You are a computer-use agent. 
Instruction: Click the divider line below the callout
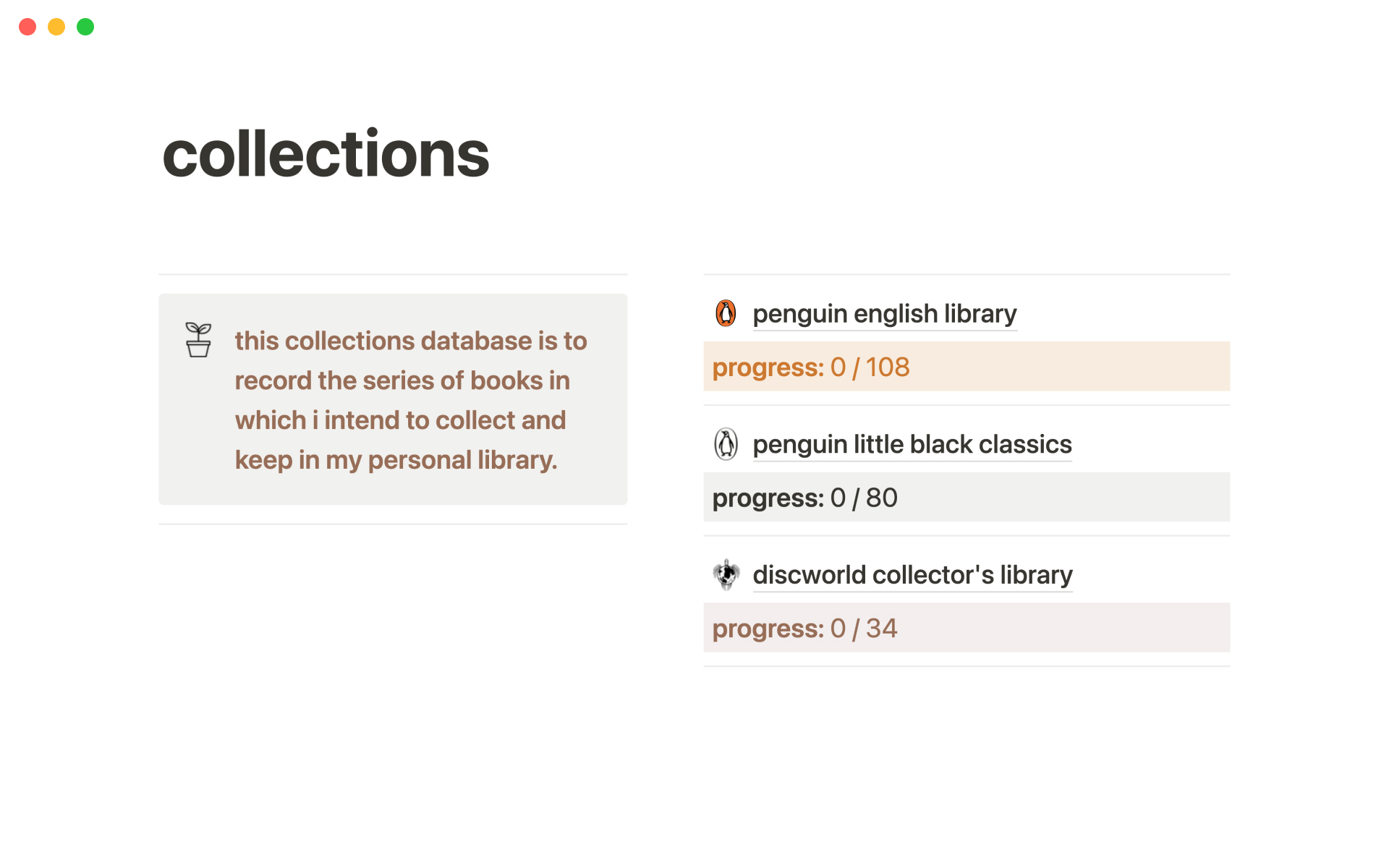393,524
